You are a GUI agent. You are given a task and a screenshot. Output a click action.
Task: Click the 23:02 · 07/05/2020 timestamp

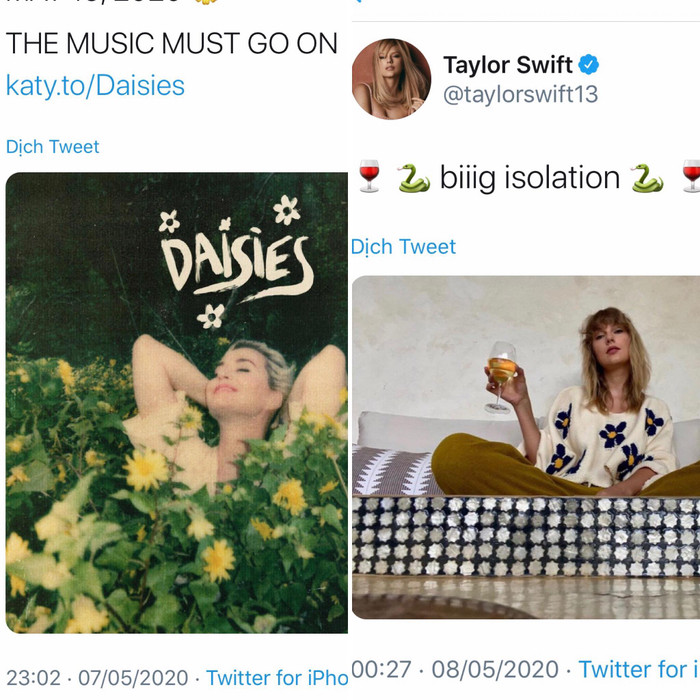click(97, 678)
